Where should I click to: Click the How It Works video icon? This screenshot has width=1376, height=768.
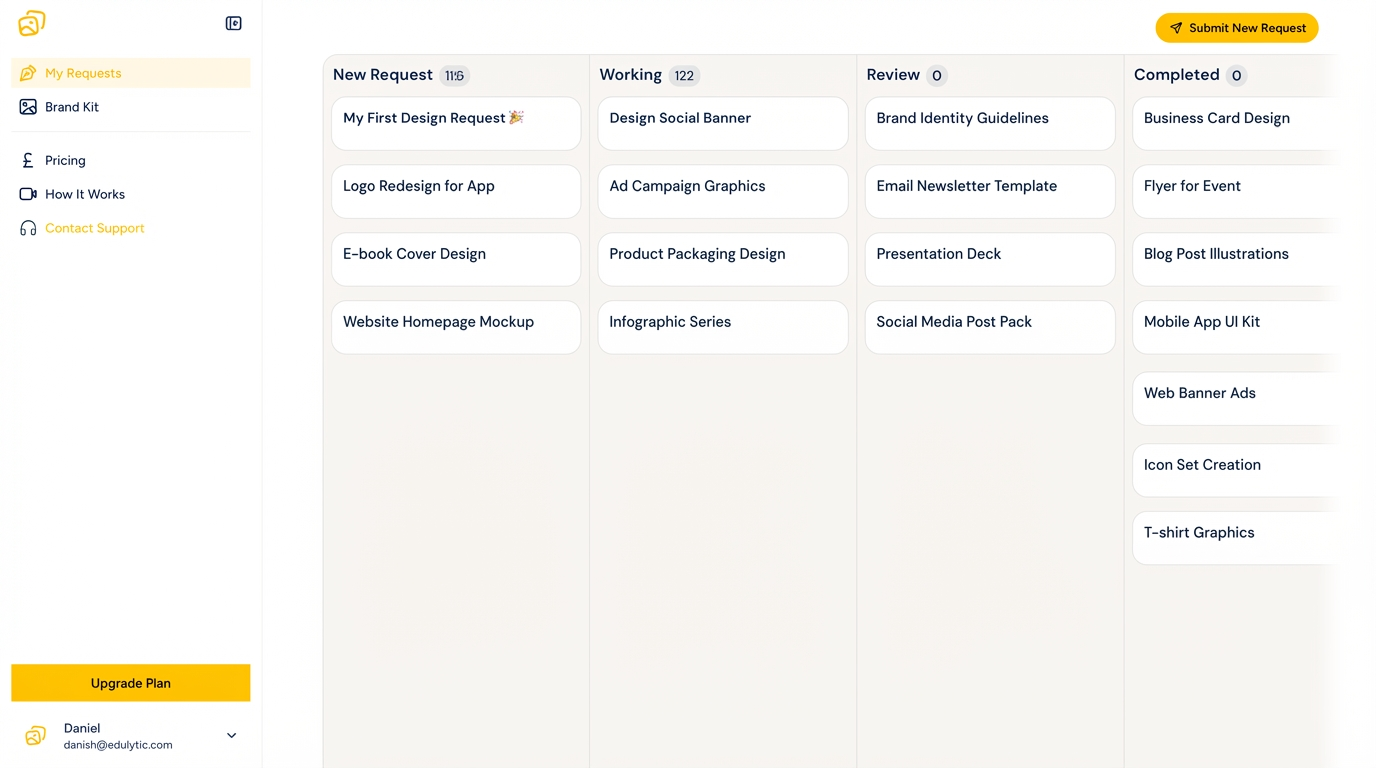(x=28, y=194)
